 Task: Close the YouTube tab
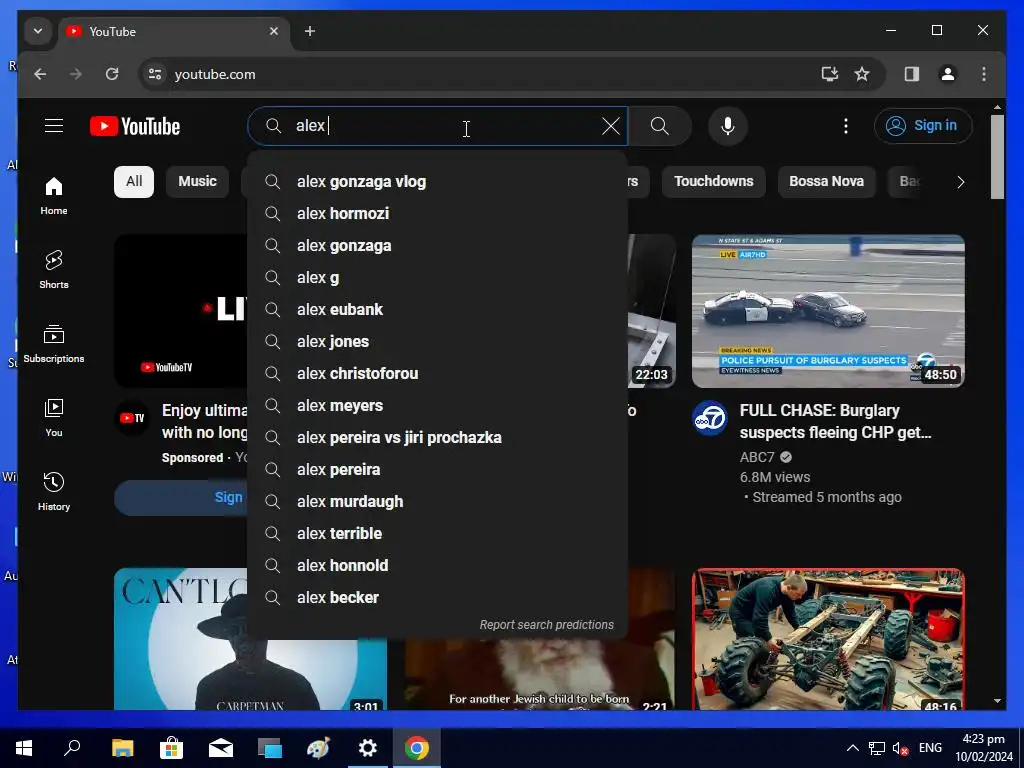274,31
